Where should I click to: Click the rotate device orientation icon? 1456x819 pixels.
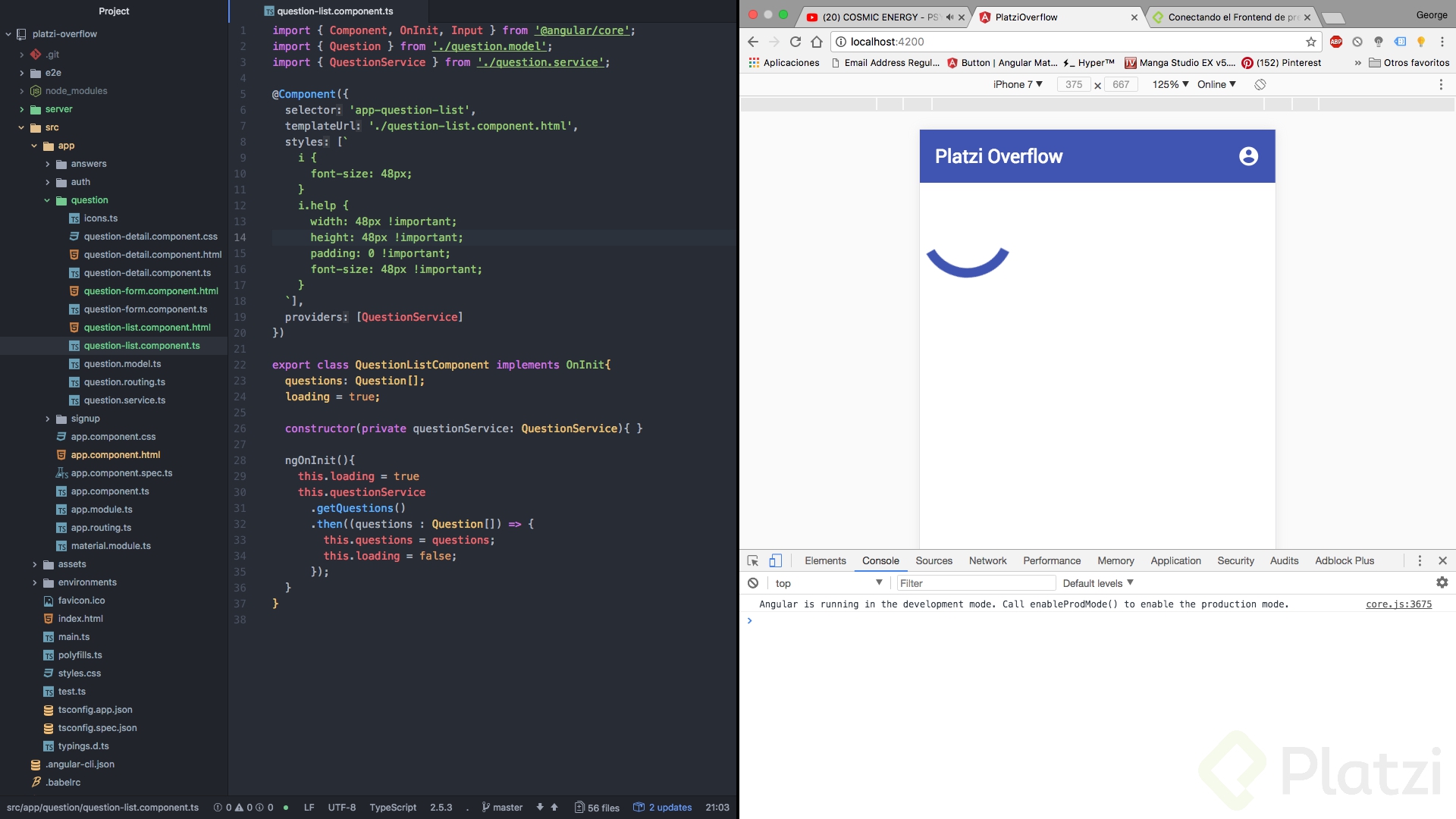click(x=1260, y=85)
